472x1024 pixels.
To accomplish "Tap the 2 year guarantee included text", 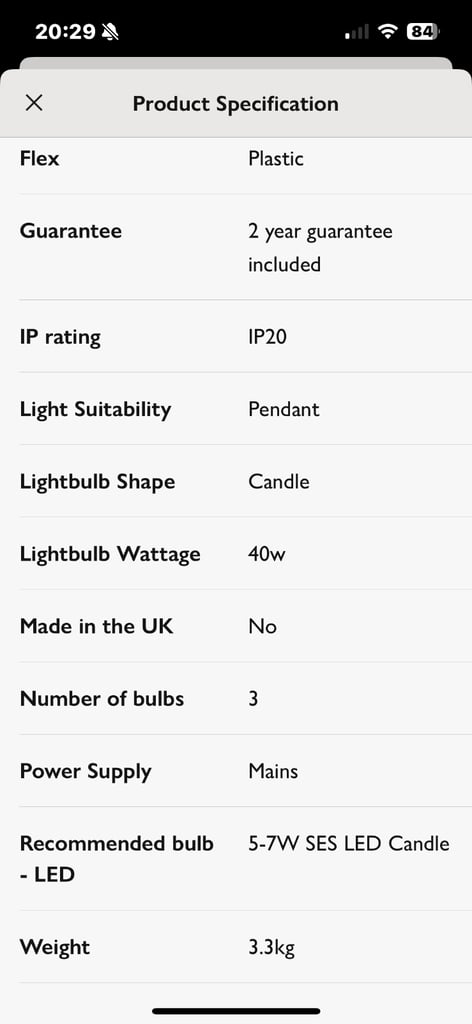I will click(x=320, y=248).
